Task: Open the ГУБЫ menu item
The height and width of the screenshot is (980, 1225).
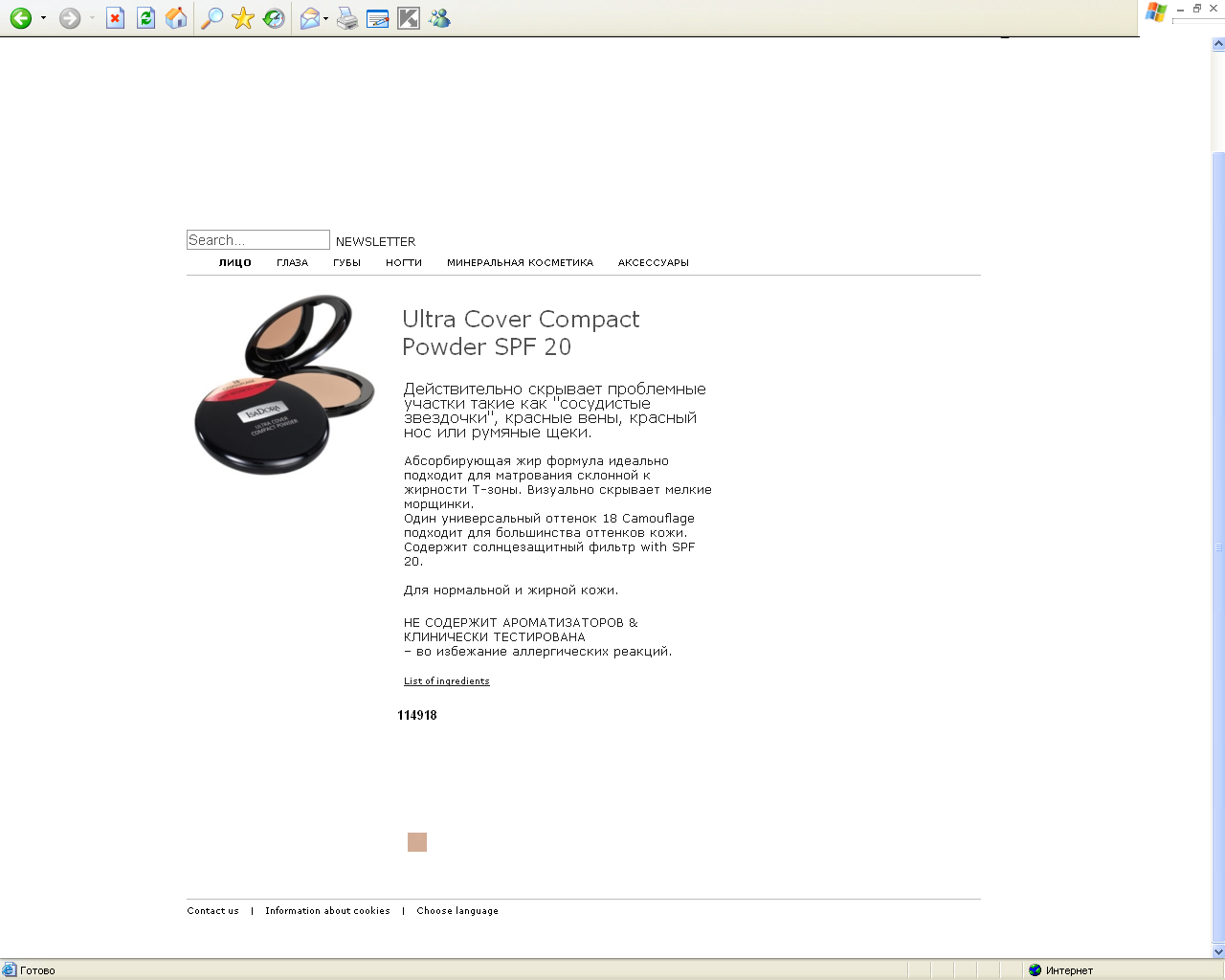Action: tap(346, 262)
